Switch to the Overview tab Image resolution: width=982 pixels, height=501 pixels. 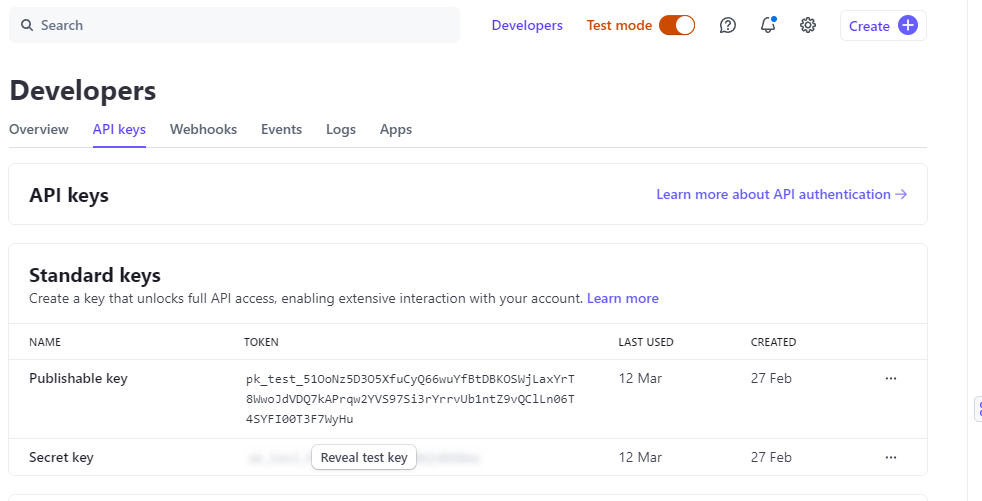click(39, 129)
